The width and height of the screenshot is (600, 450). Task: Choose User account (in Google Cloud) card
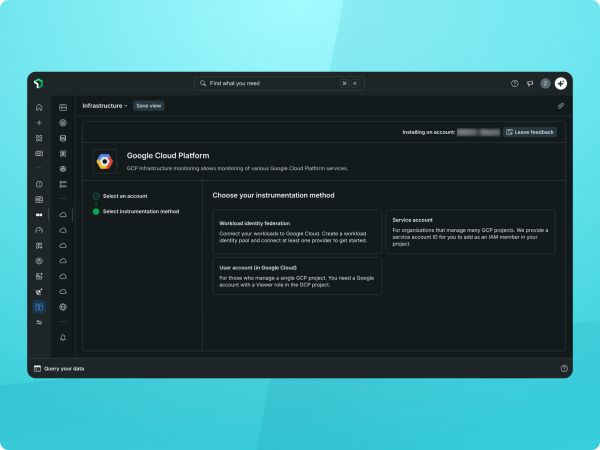[297, 276]
